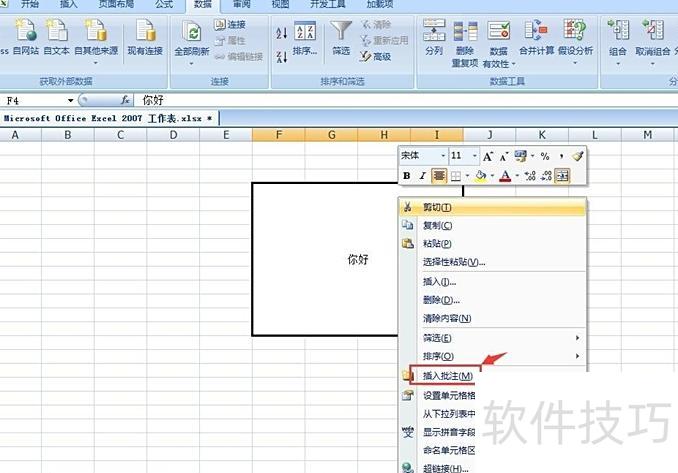
Task: Open Borders dropdown arrow in mini toolbar
Action: [467, 176]
